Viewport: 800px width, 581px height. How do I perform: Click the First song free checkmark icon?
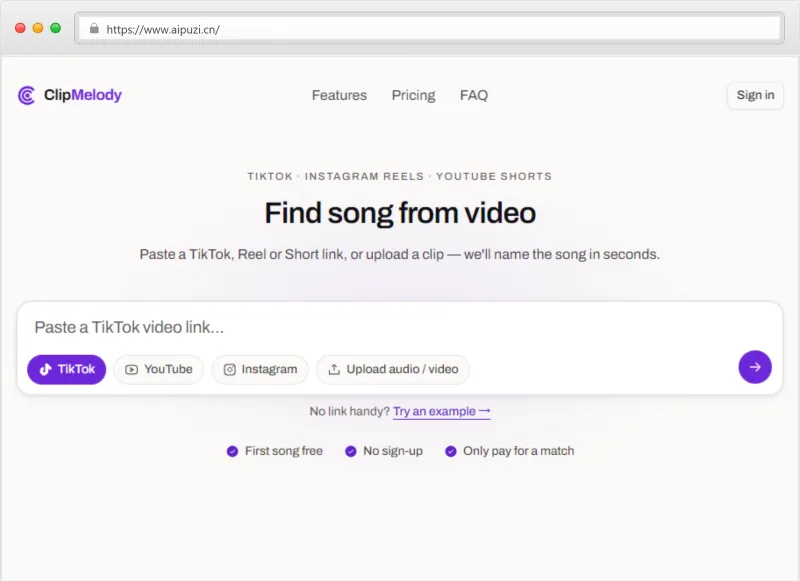(232, 451)
